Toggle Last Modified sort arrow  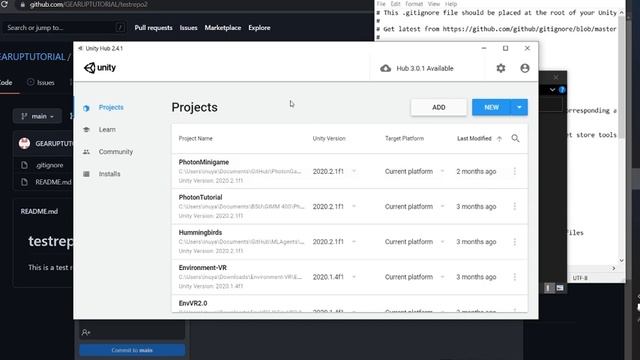point(499,139)
